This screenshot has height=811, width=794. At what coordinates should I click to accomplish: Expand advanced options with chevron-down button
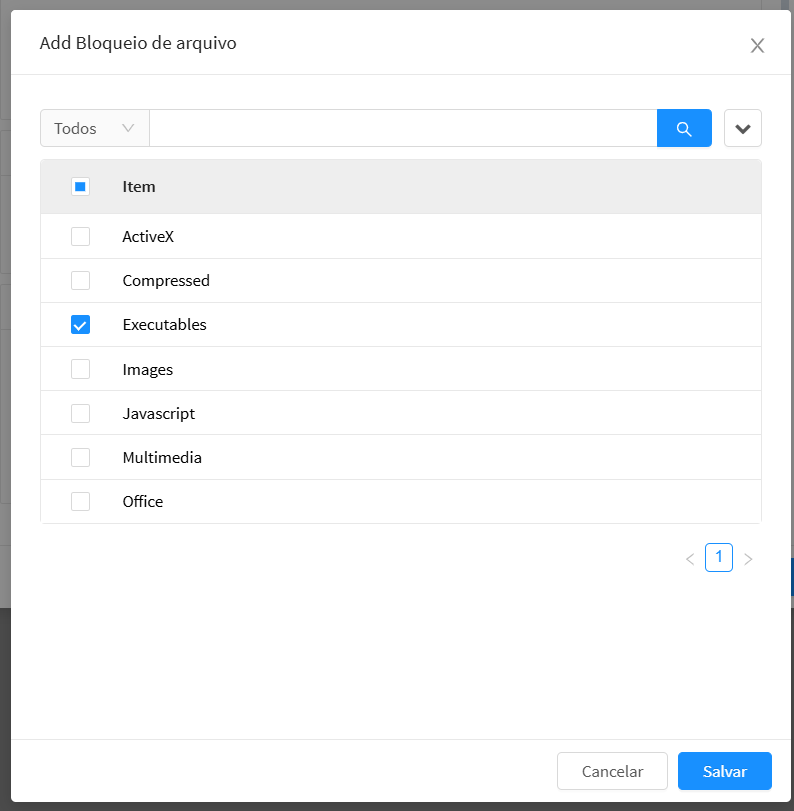pyautogui.click(x=742, y=129)
